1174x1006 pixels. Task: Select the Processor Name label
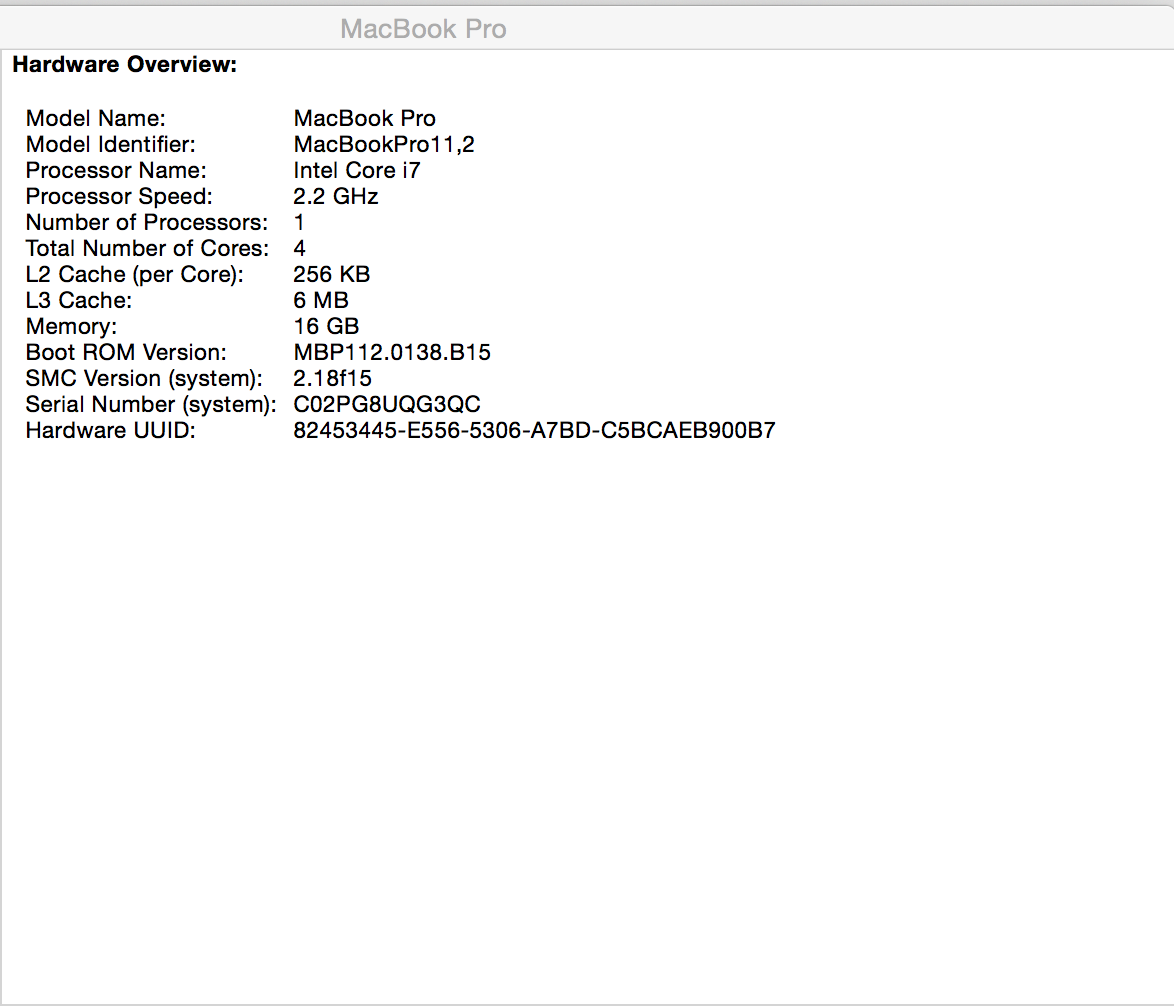click(x=116, y=171)
